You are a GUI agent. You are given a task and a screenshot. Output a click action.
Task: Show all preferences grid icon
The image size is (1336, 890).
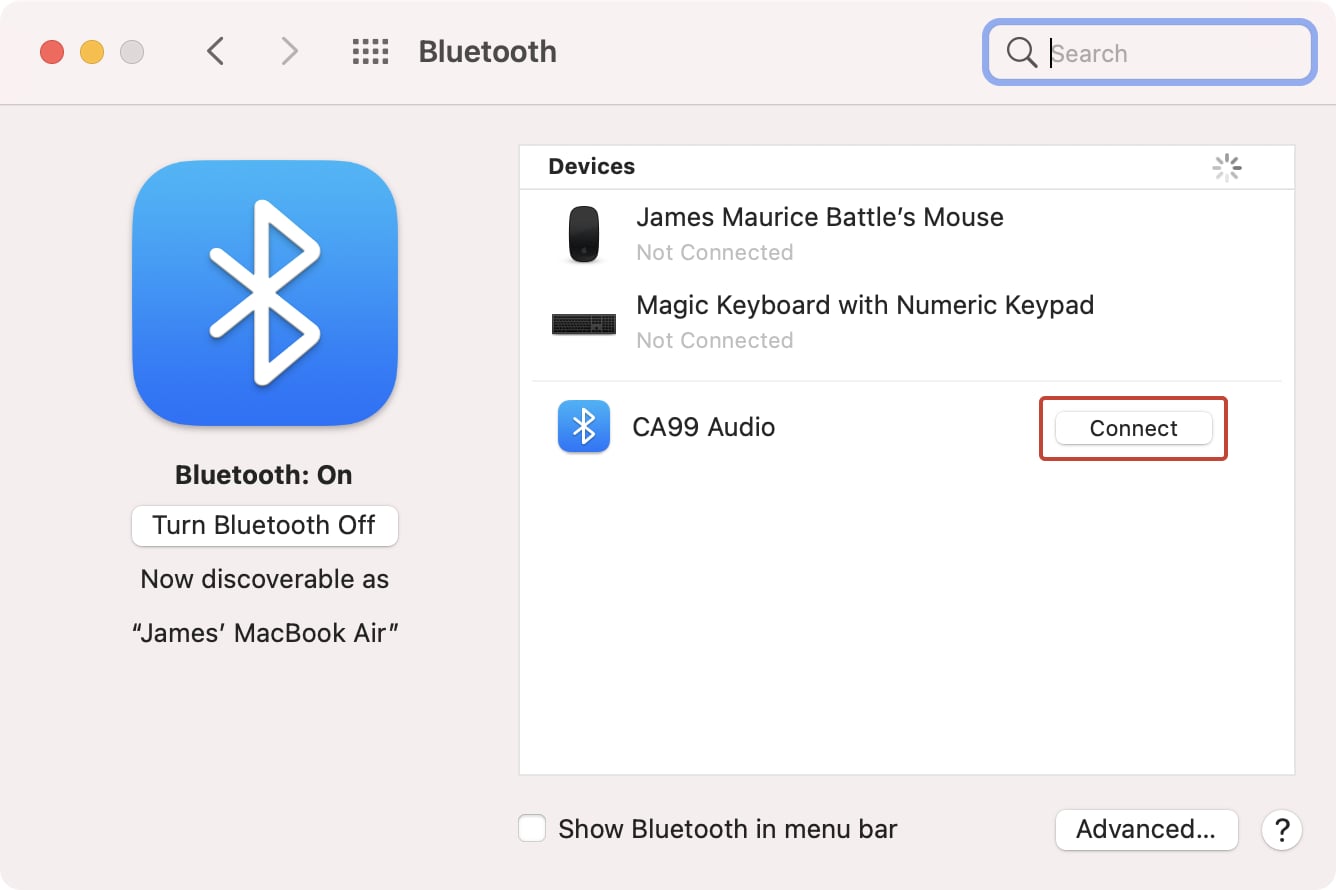click(x=370, y=52)
